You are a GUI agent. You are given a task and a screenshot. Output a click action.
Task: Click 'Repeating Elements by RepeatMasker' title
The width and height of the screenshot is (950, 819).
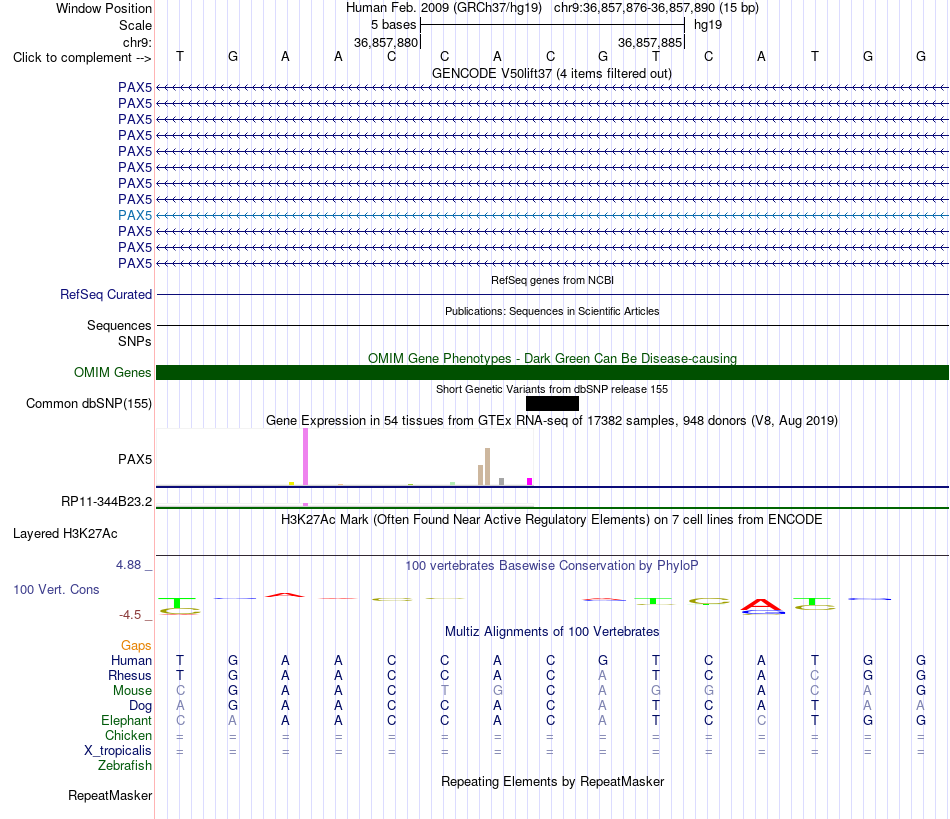coord(553,781)
